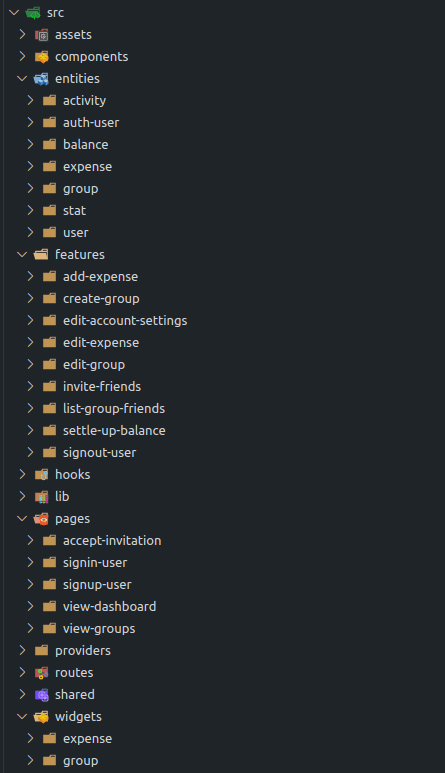
Task: Select the 'balance' folder name
Action: [x=85, y=144]
